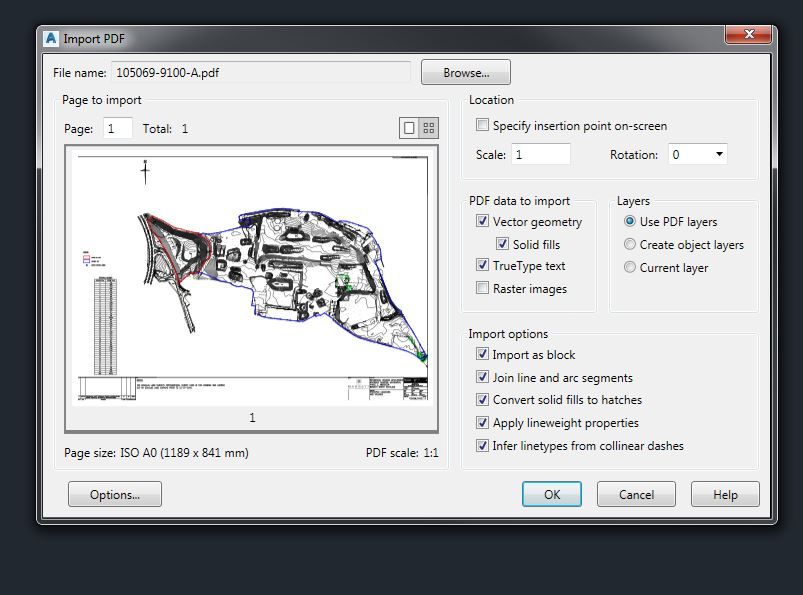Viewport: 803px width, 595px height.
Task: Uncheck the Vector geometry checkbox
Action: point(483,222)
